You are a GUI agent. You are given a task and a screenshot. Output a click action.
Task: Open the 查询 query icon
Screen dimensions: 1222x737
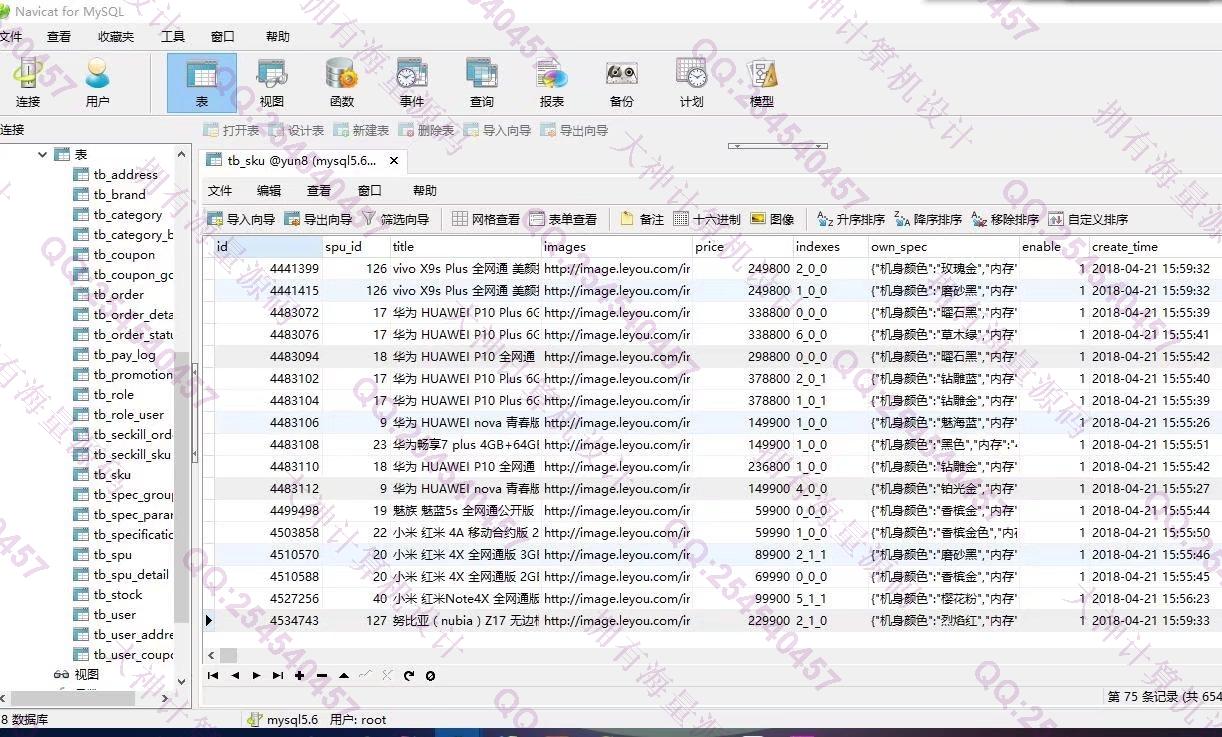click(x=482, y=82)
